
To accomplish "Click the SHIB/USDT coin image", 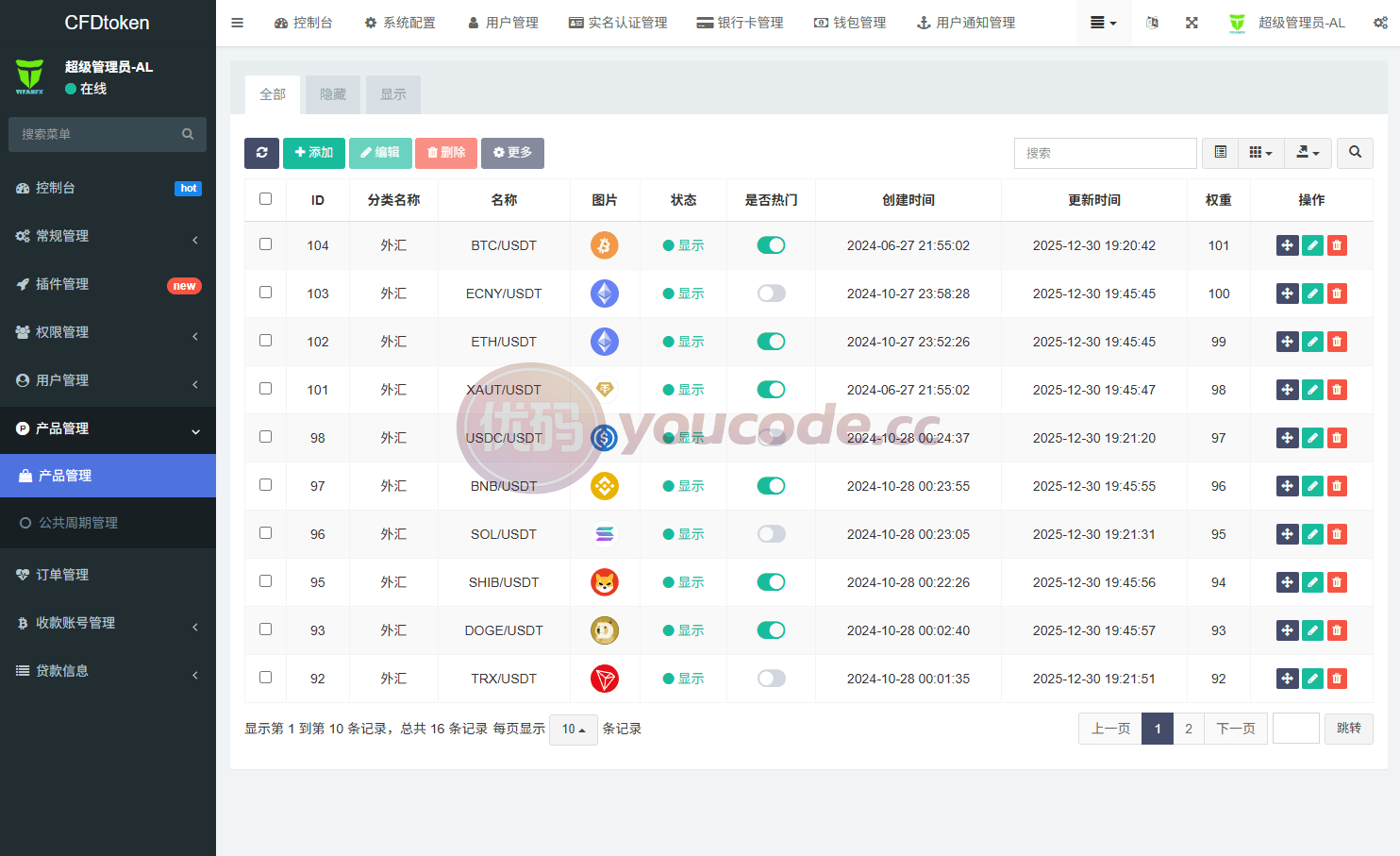I will point(605,582).
